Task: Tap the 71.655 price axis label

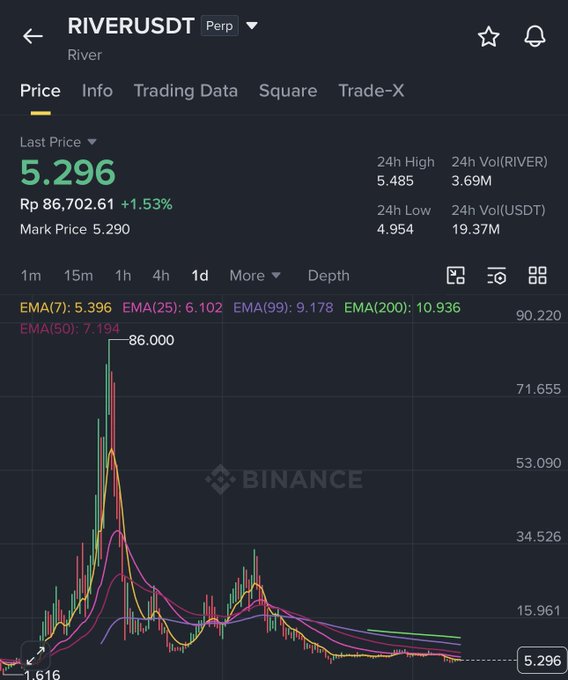Action: [x=538, y=389]
